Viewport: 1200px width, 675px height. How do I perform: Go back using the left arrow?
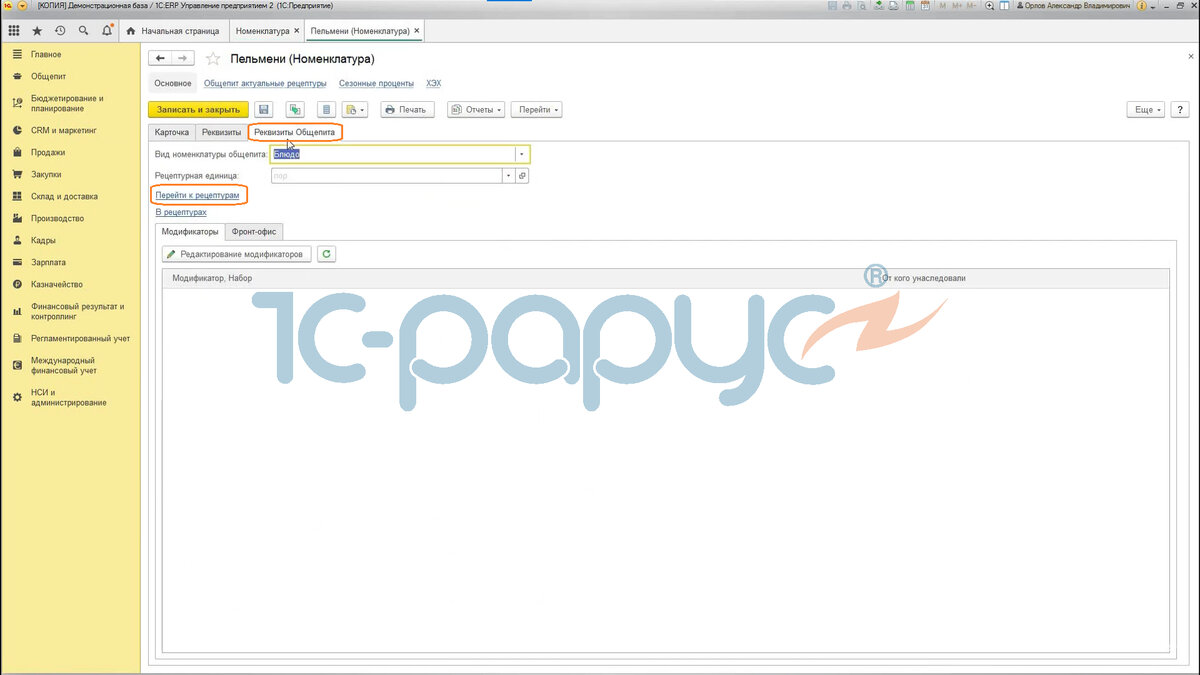tap(160, 59)
